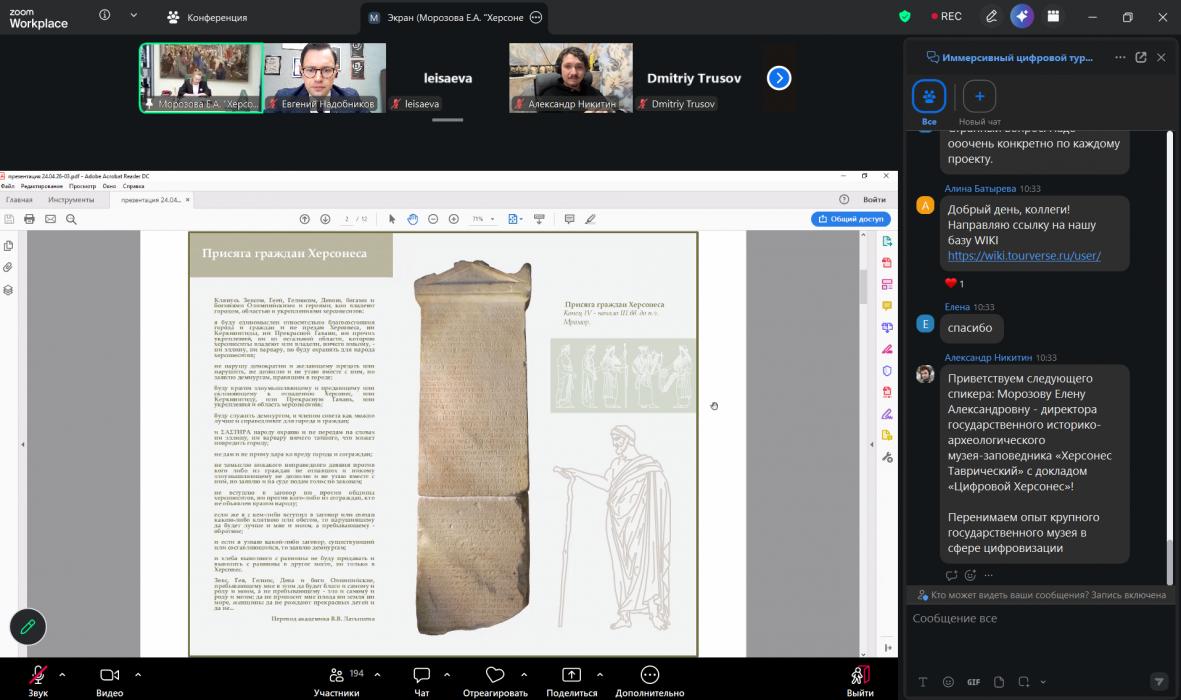
Task: Expand audio options arrow next to Звук
Action: pos(62,674)
